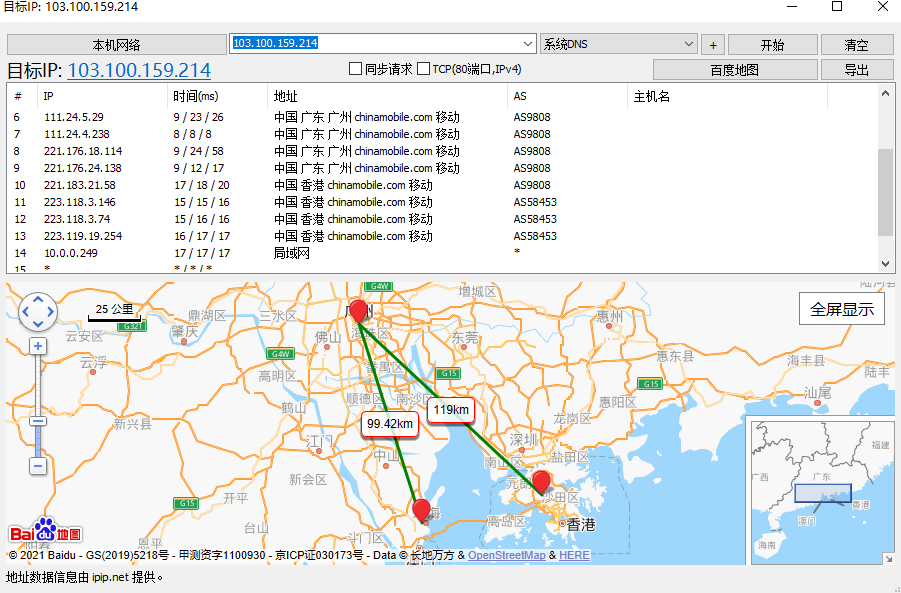Zoom out the map with minus button
901x593 pixels.
[x=38, y=465]
